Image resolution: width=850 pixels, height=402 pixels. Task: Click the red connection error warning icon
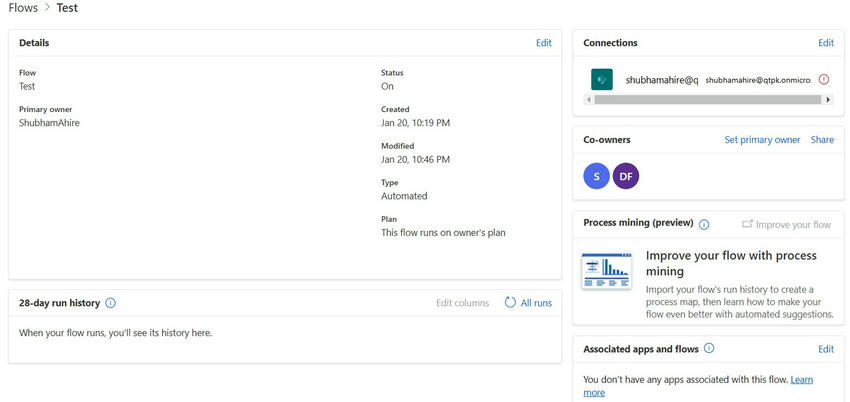pos(824,80)
